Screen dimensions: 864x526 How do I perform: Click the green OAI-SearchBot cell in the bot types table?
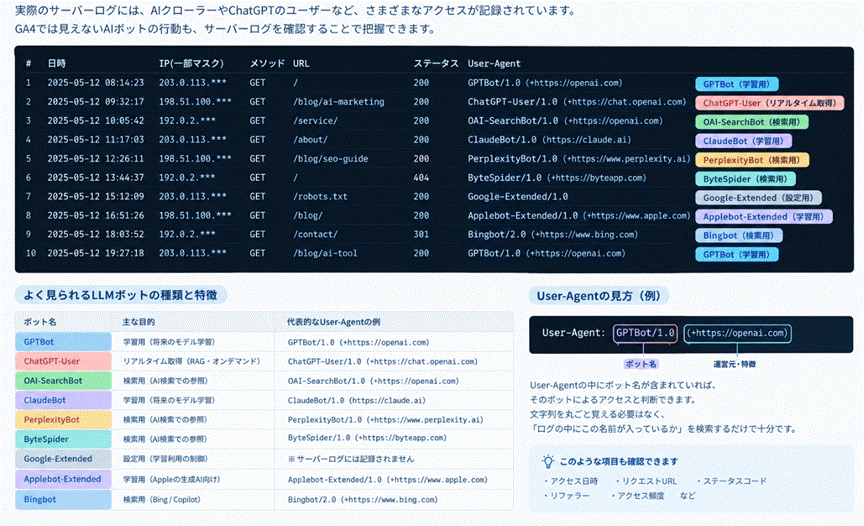(x=63, y=381)
